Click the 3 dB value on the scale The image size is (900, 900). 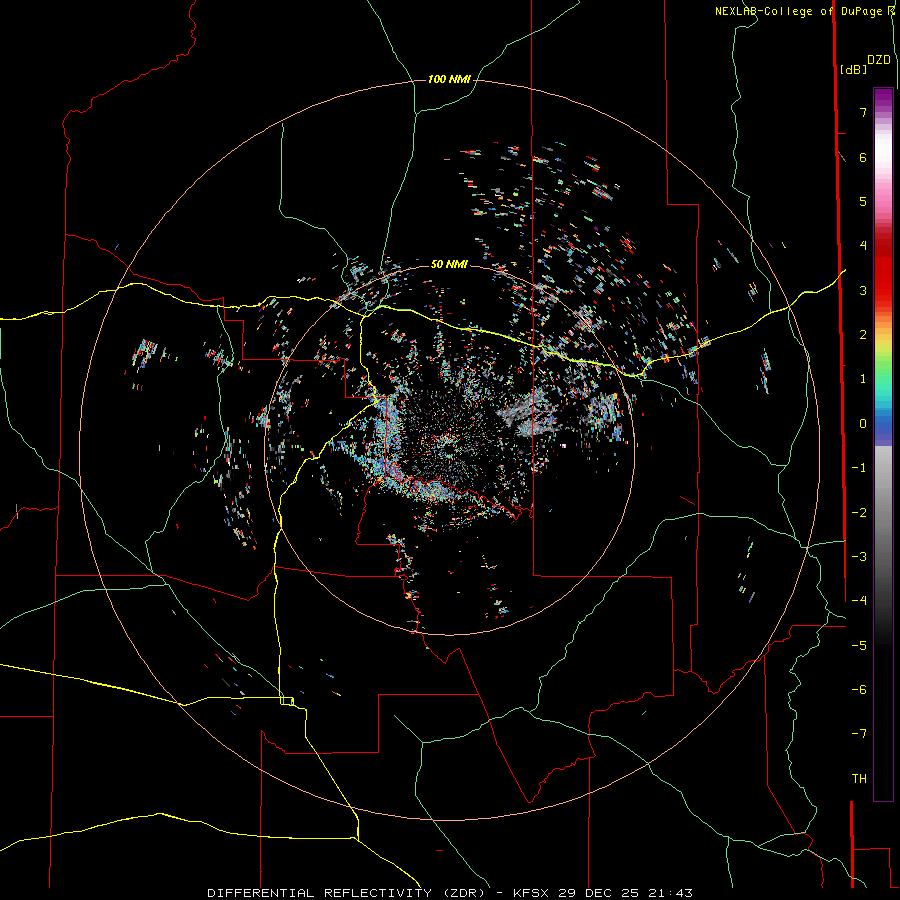(863, 290)
